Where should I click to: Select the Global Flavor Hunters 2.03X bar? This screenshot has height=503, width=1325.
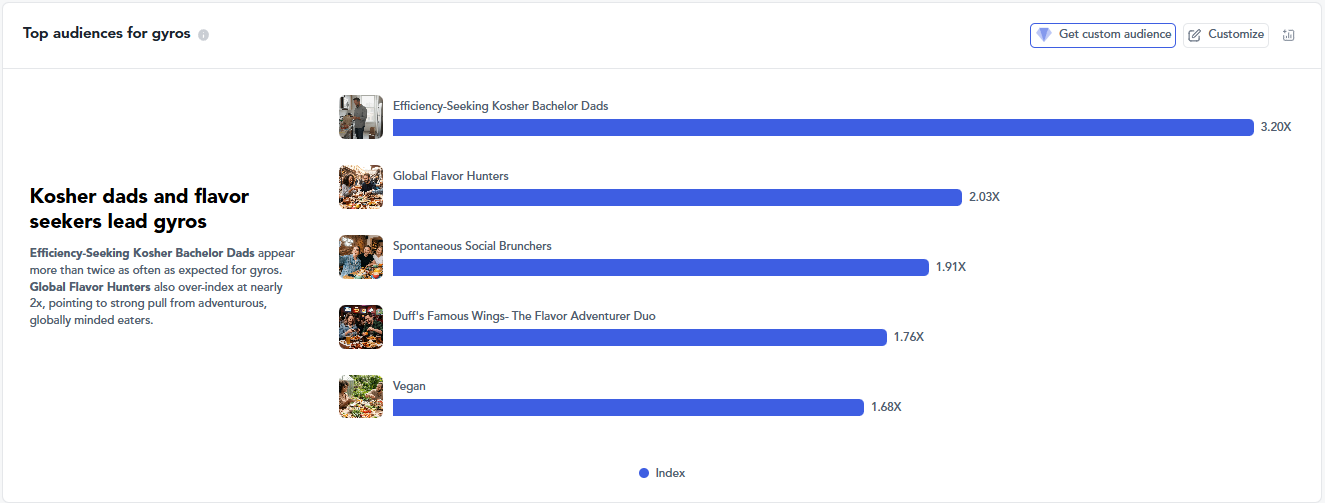[x=677, y=197]
